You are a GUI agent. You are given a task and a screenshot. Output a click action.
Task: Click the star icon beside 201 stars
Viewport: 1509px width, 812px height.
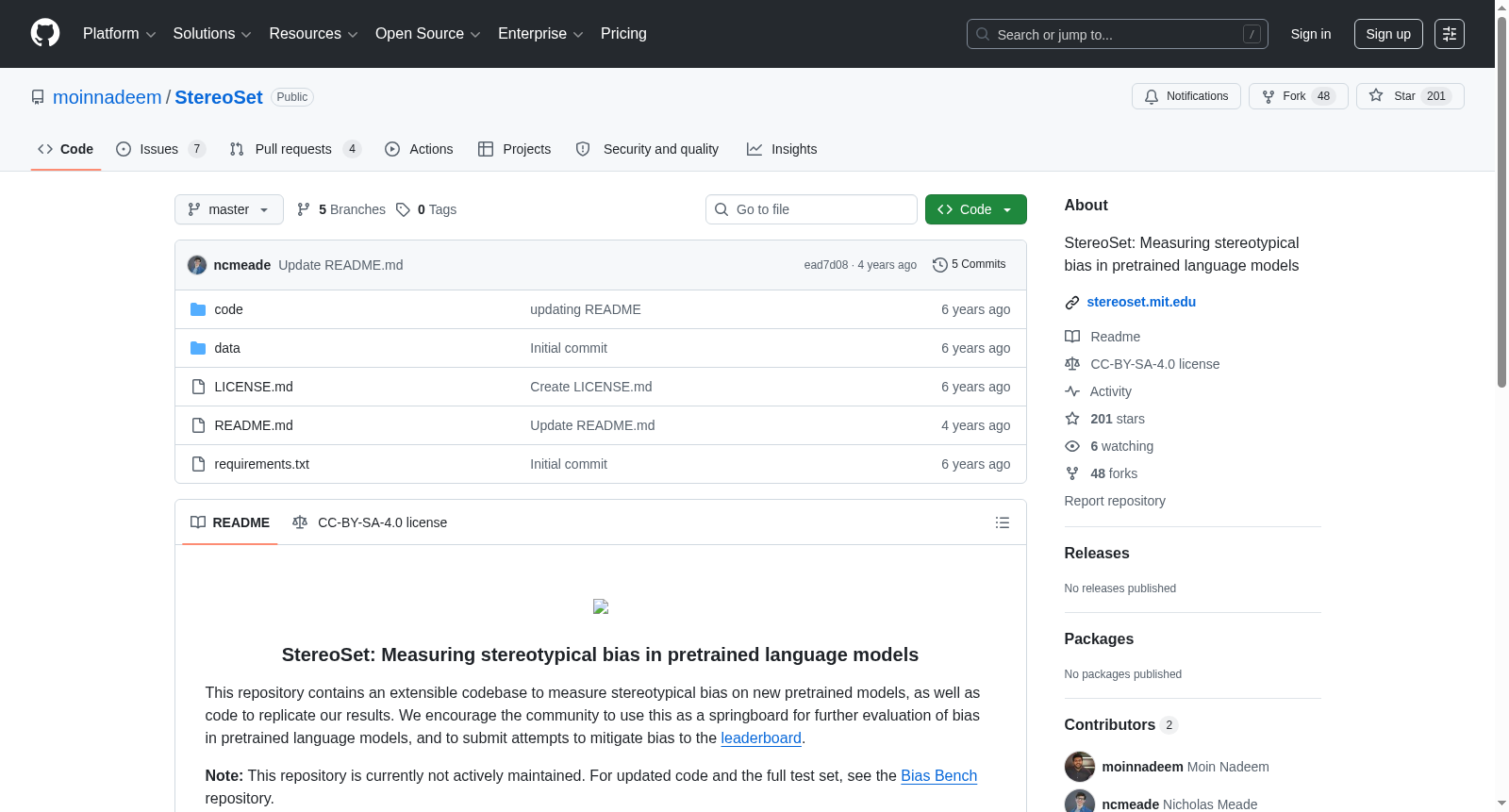(x=1072, y=419)
